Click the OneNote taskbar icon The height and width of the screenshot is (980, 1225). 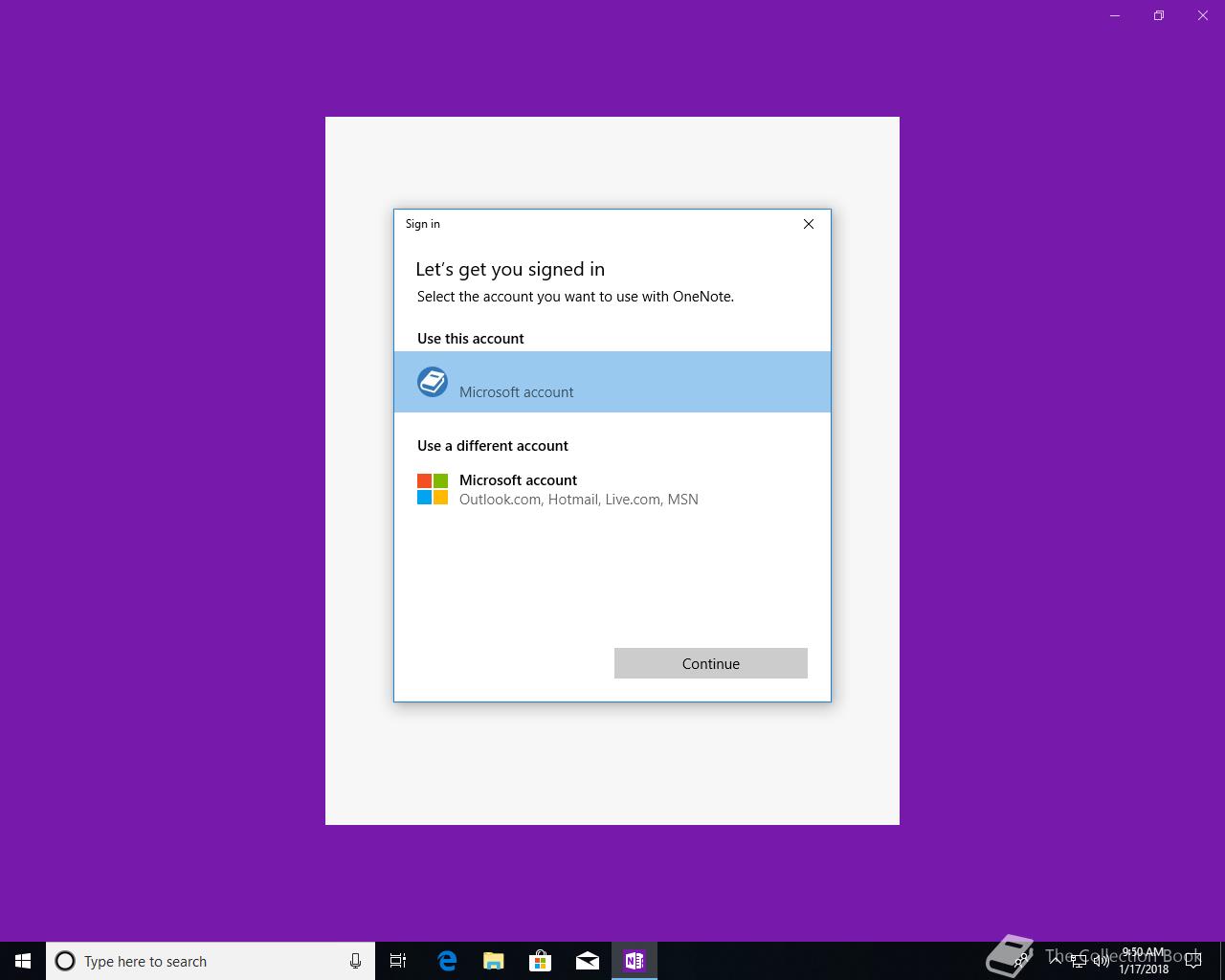[635, 961]
